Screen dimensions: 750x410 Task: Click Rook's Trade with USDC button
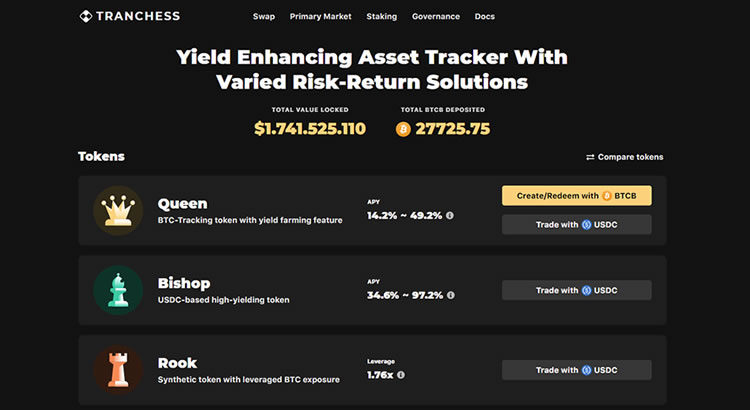click(x=576, y=370)
